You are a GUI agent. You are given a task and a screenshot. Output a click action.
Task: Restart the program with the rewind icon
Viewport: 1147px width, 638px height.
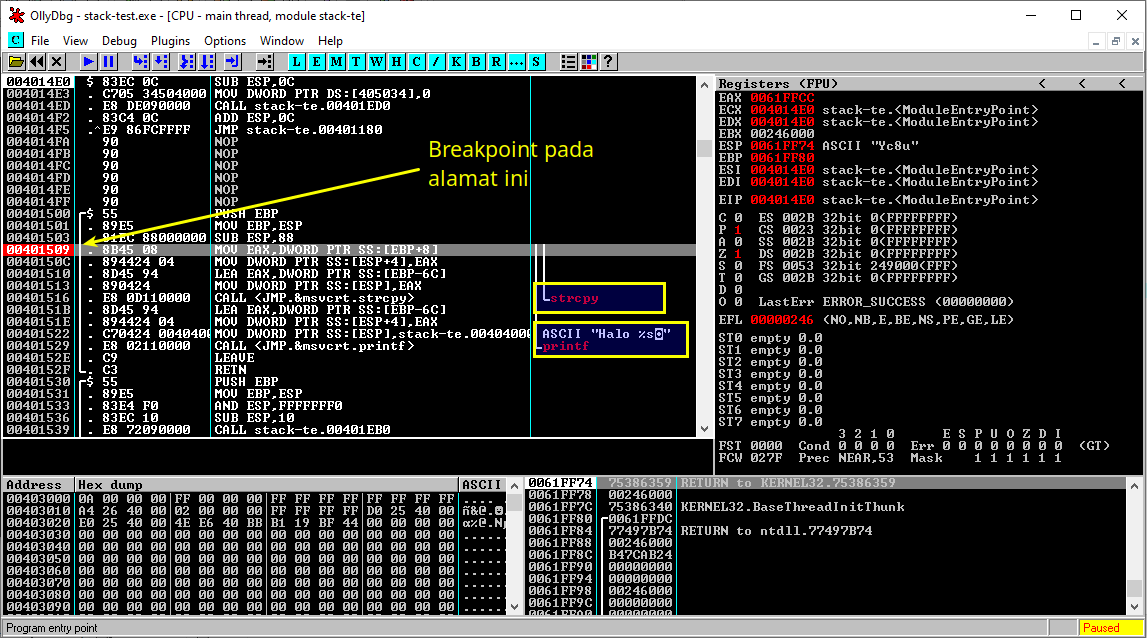37,62
